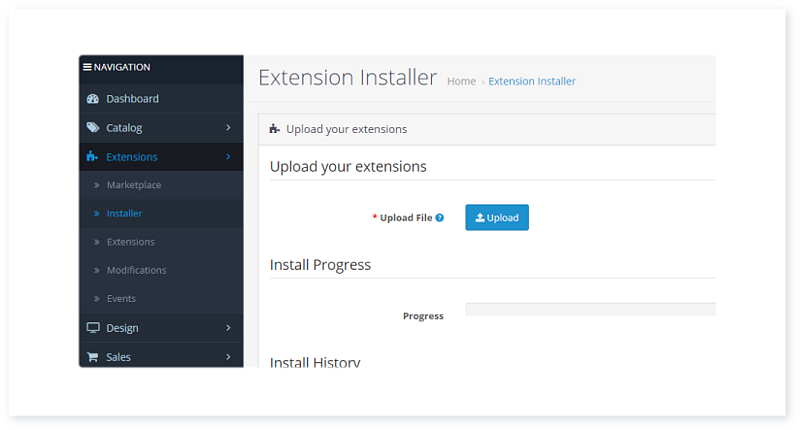Screen dimensions: 800x430
Task: Click the blue Upload button
Action: [x=497, y=217]
